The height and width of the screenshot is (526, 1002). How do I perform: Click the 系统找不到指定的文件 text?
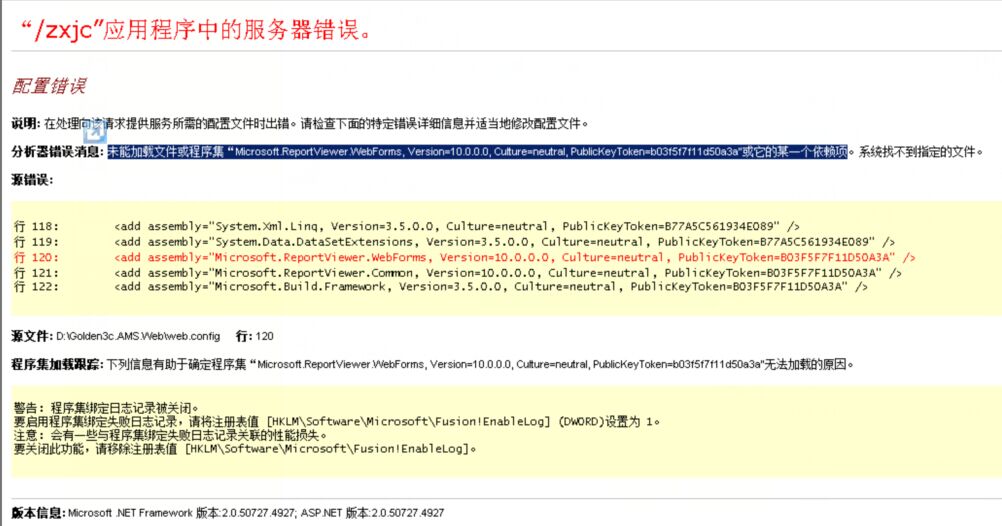[x=920, y=151]
